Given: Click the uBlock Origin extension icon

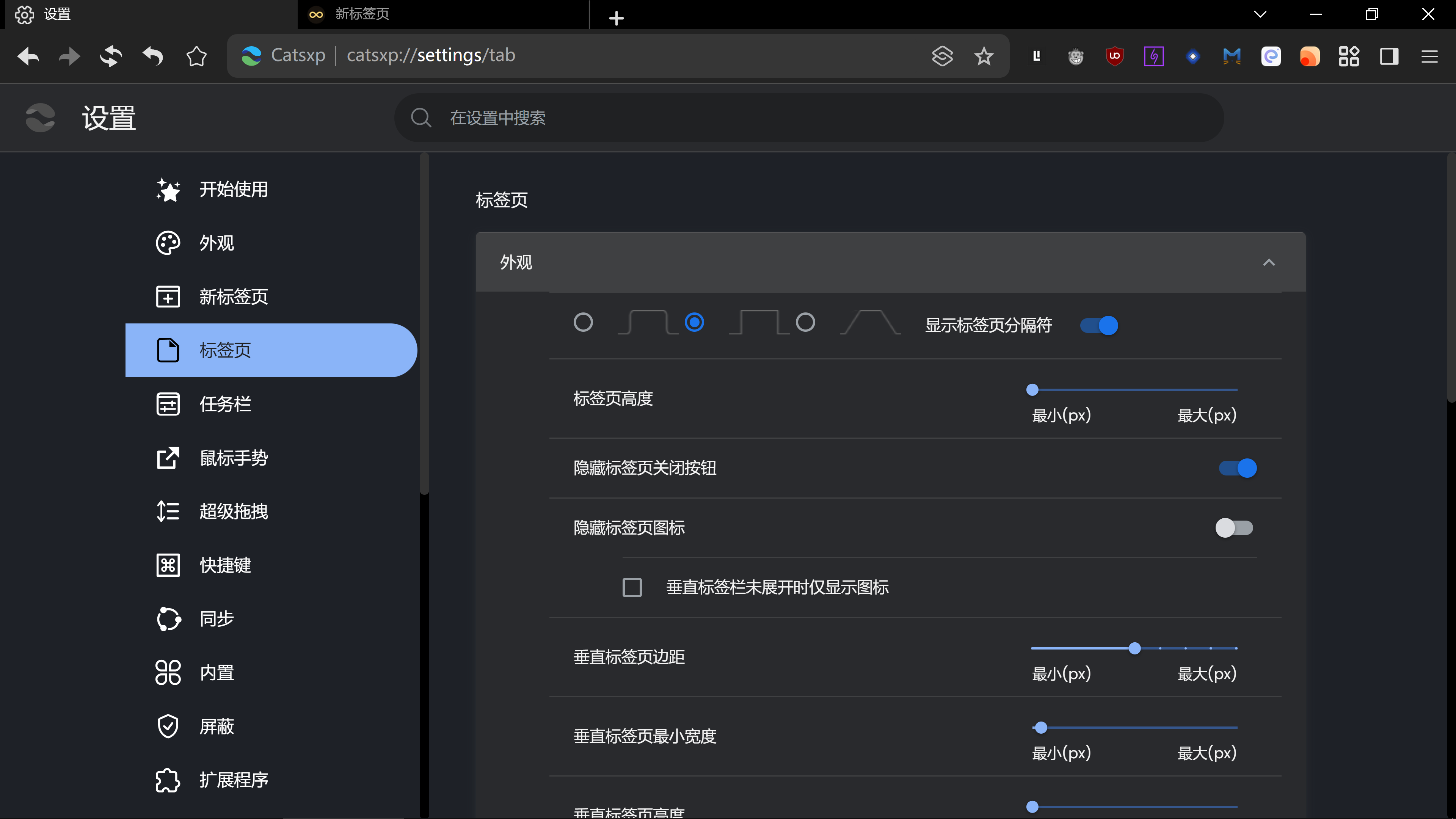Looking at the screenshot, I should (1114, 56).
